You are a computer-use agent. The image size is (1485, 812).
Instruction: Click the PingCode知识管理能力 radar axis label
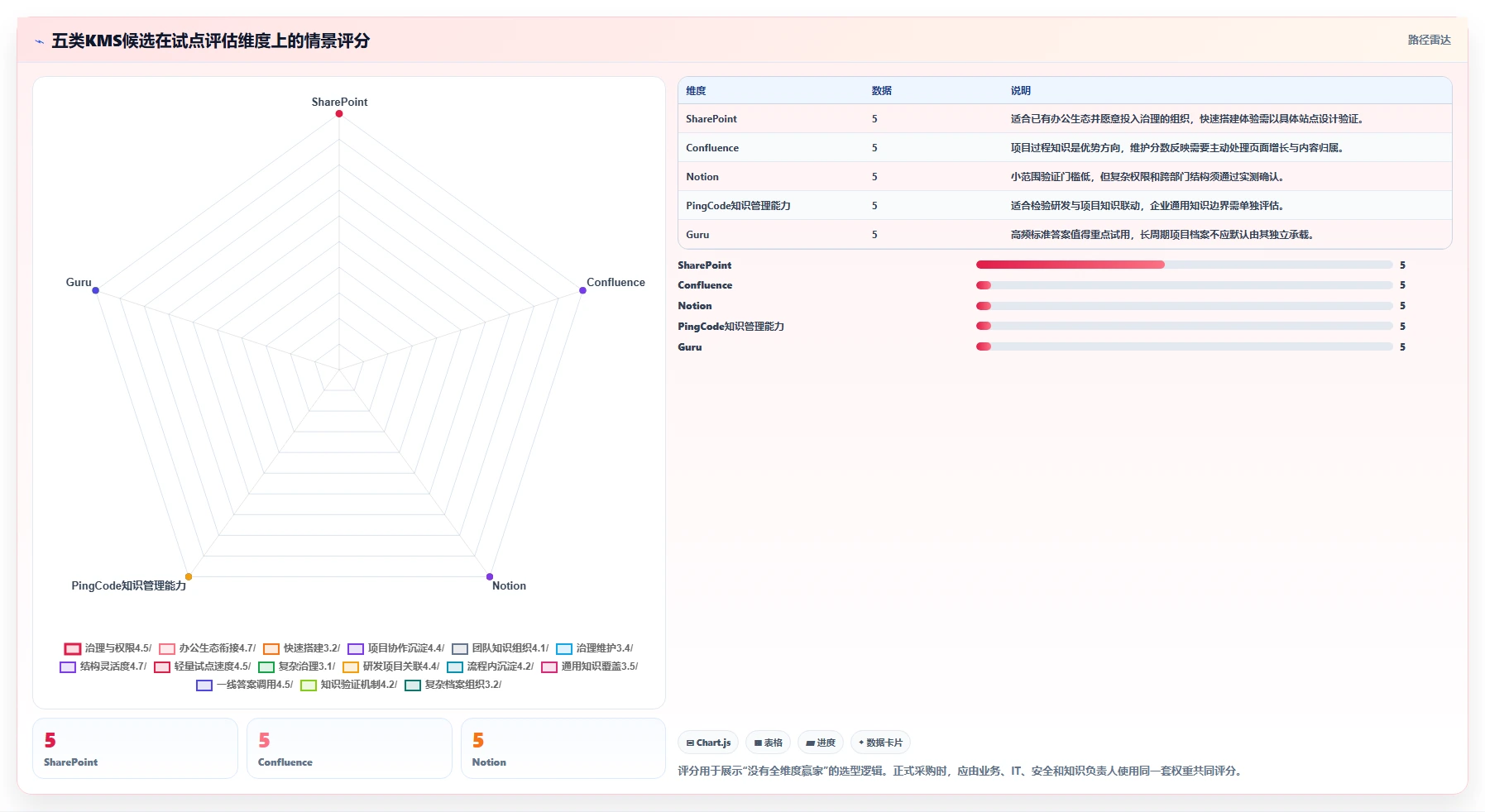pos(128,585)
